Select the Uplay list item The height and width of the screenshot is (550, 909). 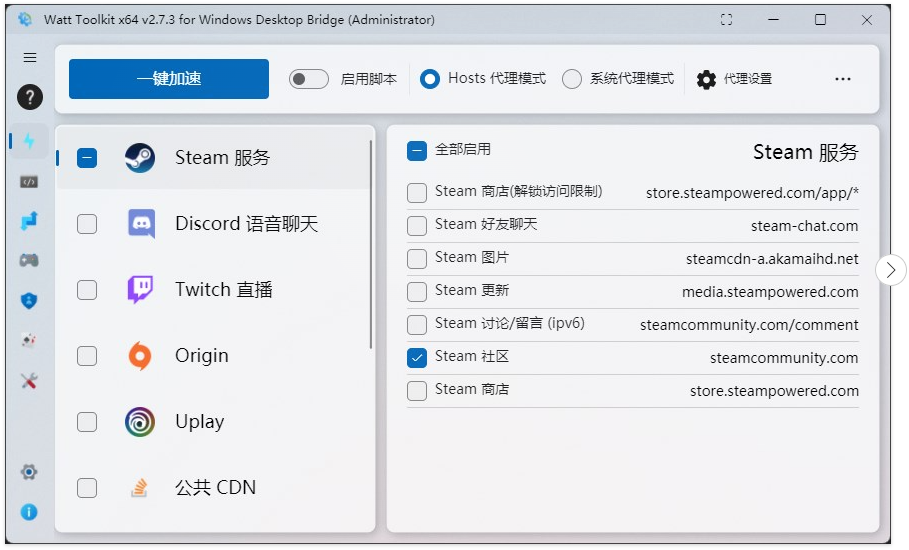click(213, 422)
